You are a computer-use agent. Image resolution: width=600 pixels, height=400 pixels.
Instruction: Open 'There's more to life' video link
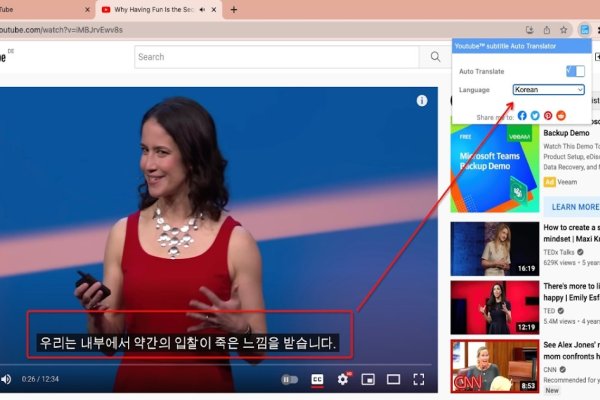[572, 293]
